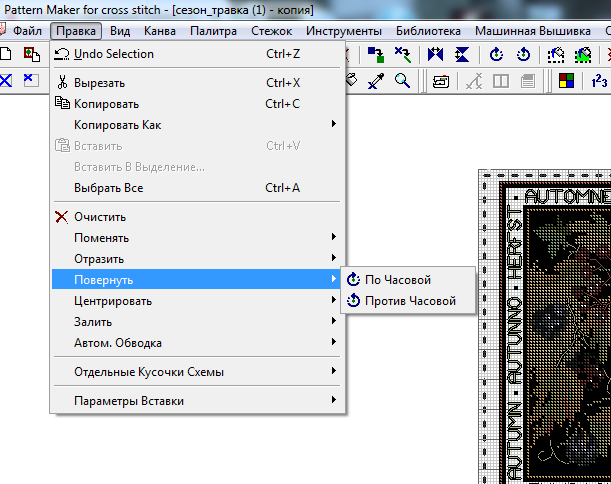
Task: Click the rotate clockwise toolbar icon
Action: point(497,54)
